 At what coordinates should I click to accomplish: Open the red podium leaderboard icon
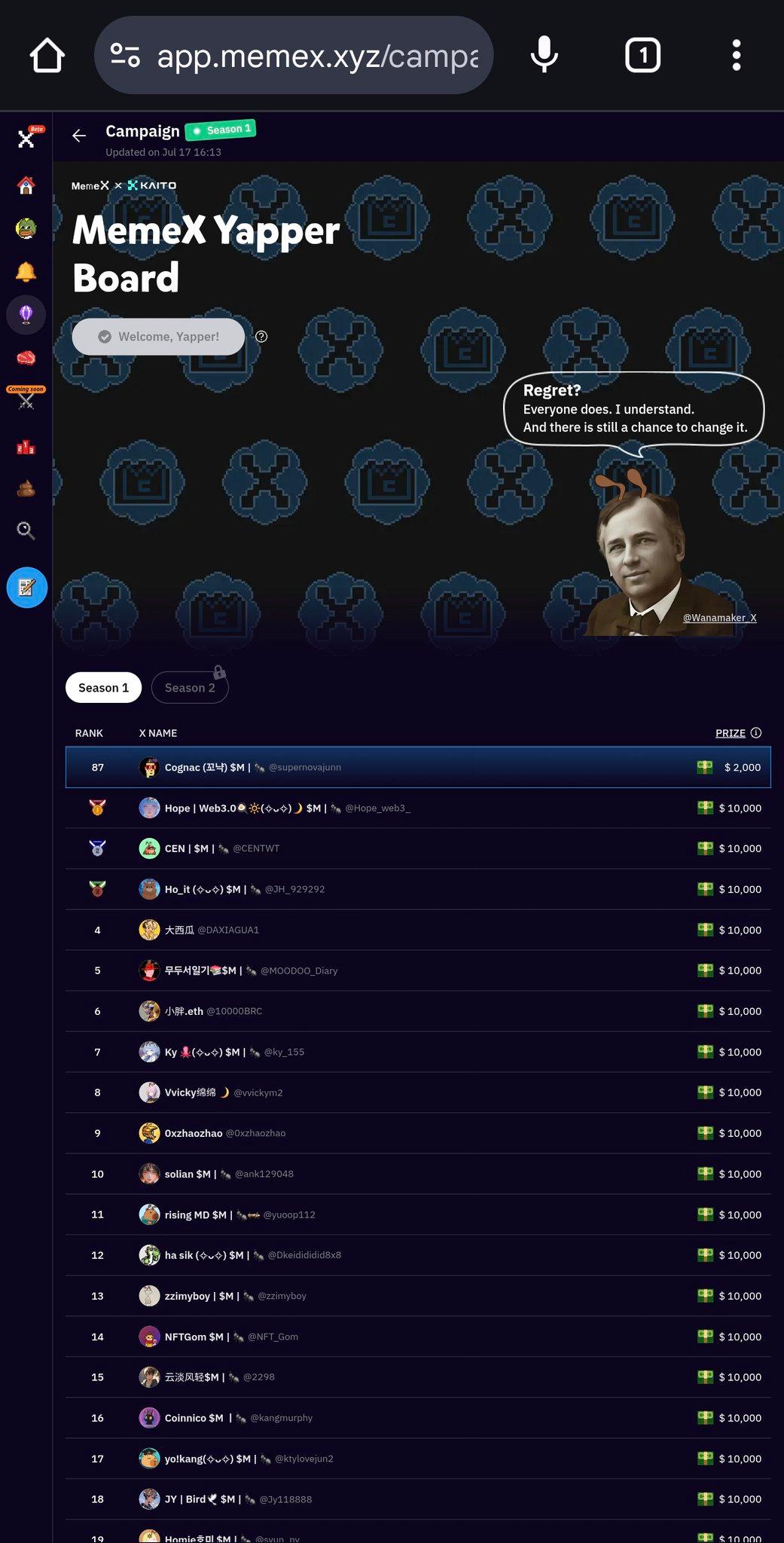click(x=26, y=447)
